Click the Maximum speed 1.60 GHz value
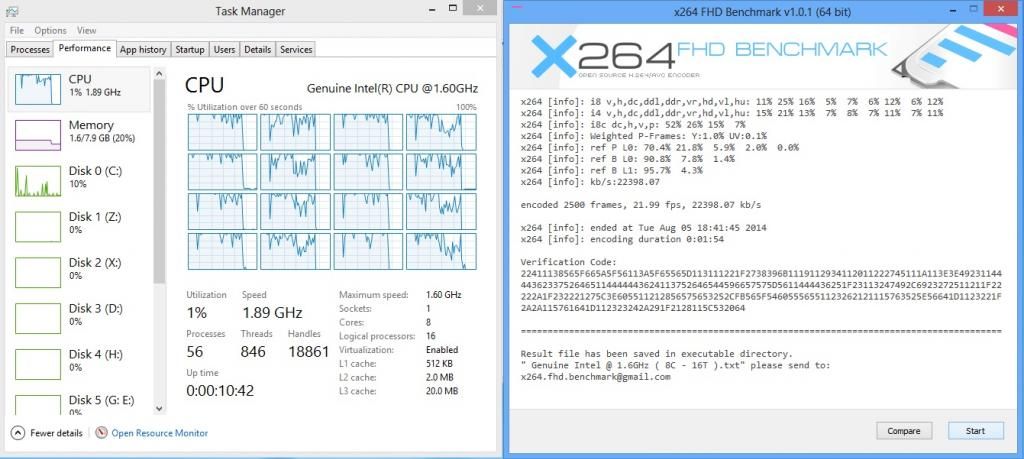The width and height of the screenshot is (1024, 459). [443, 295]
